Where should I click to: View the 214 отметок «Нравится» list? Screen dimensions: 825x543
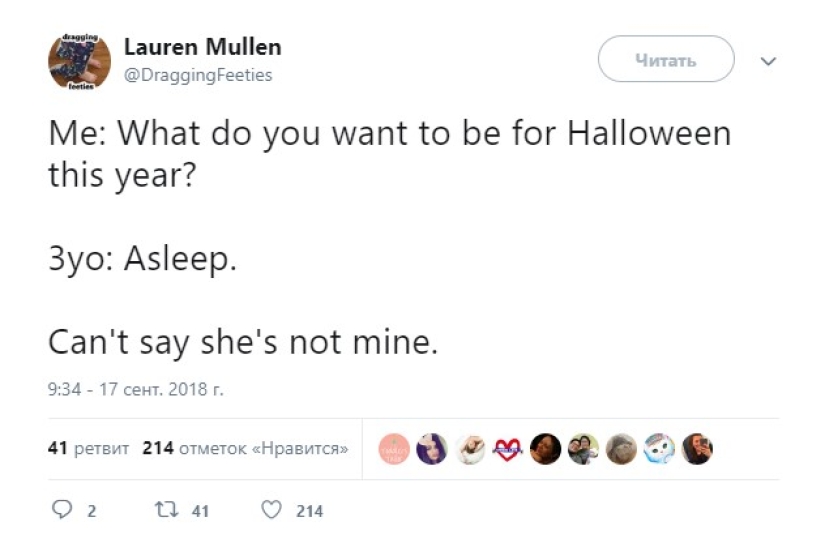coord(245,448)
